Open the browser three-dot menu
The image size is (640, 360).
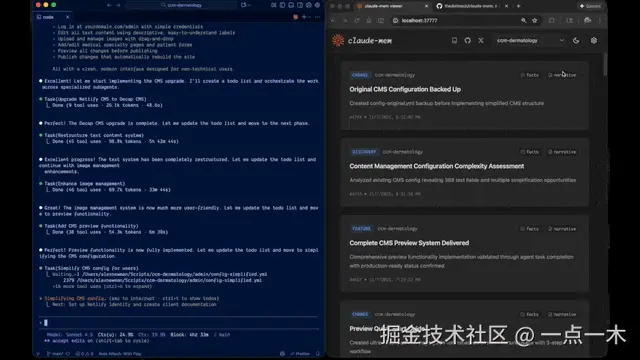click(x=600, y=20)
